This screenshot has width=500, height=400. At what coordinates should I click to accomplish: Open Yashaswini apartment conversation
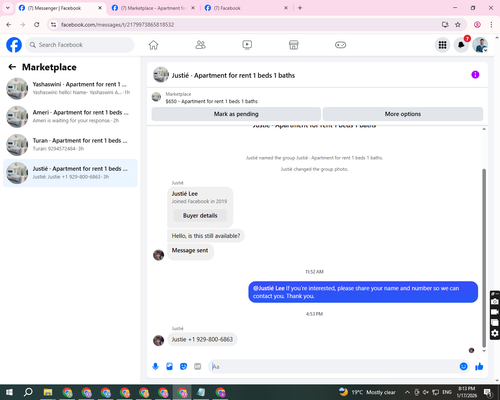click(70, 88)
